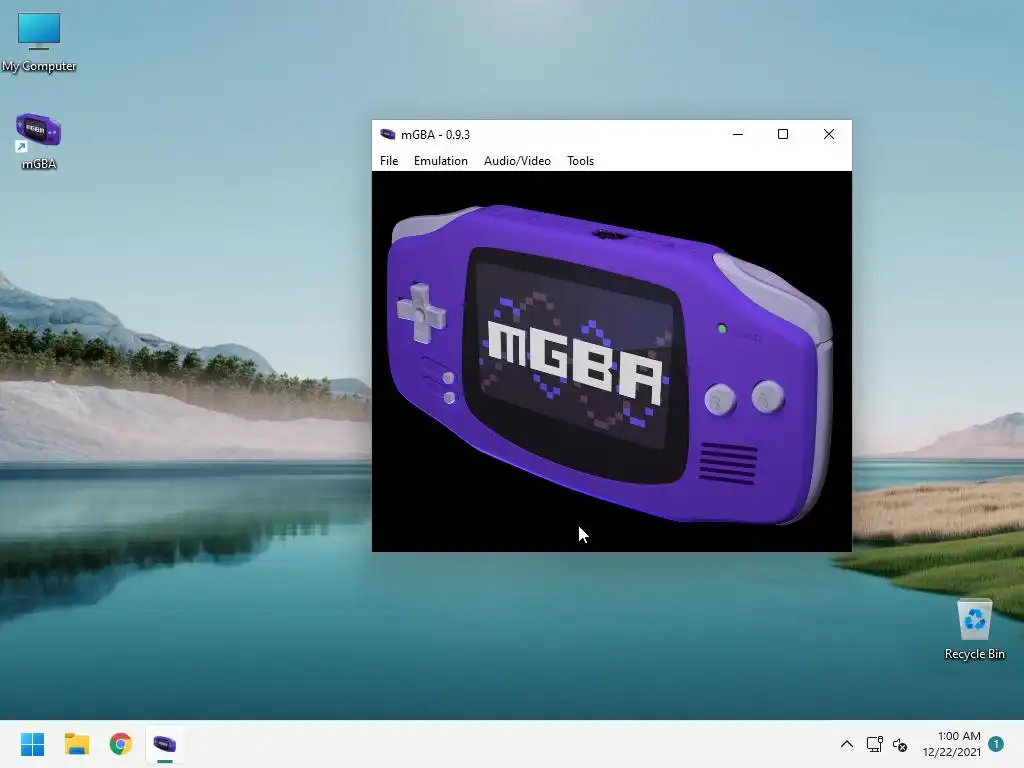Viewport: 1024px width, 768px height.
Task: Select the My Computer desktop icon
Action: click(39, 42)
